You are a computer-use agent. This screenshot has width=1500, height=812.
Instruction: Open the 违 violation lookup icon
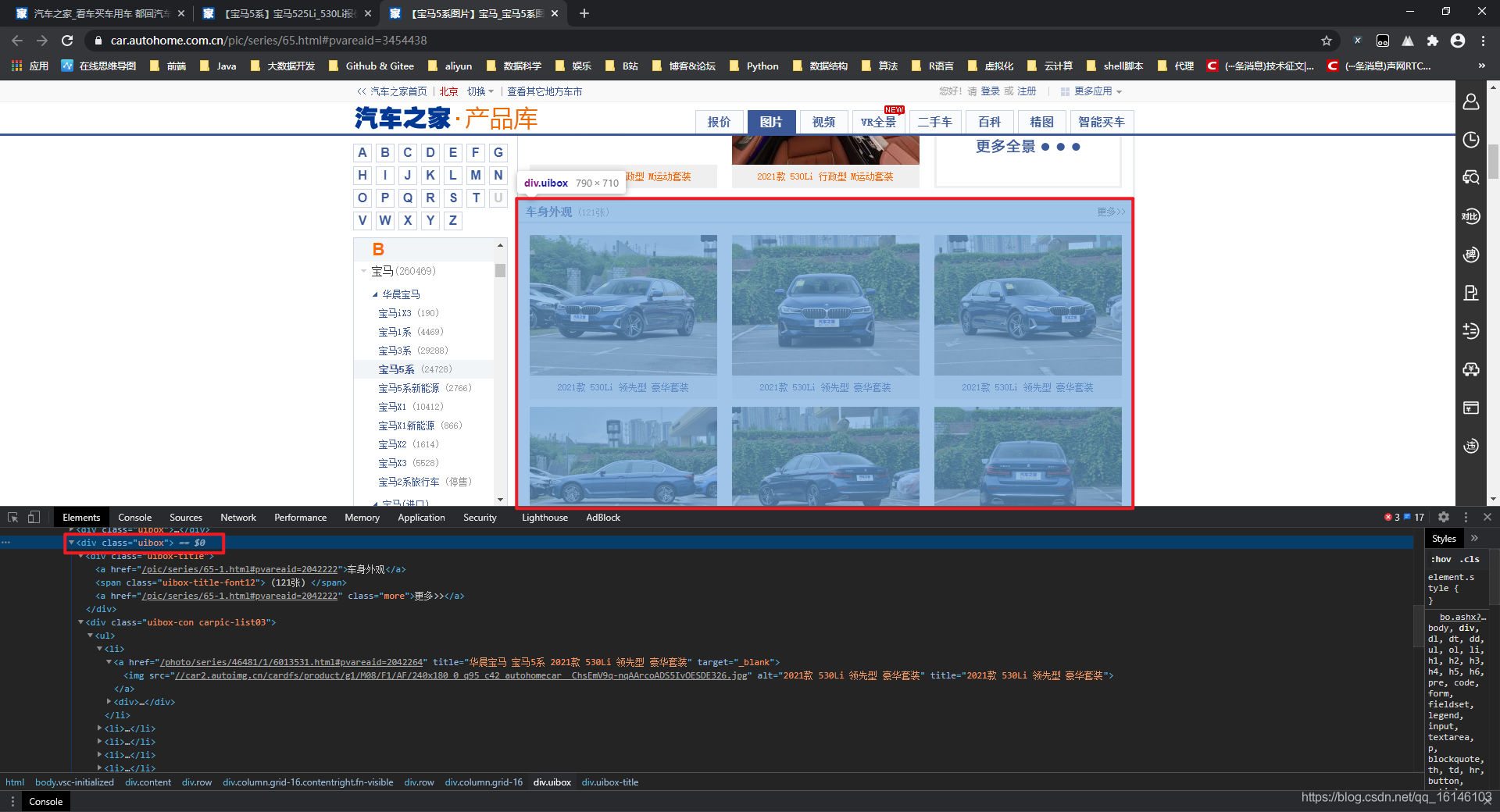tap(1471, 446)
